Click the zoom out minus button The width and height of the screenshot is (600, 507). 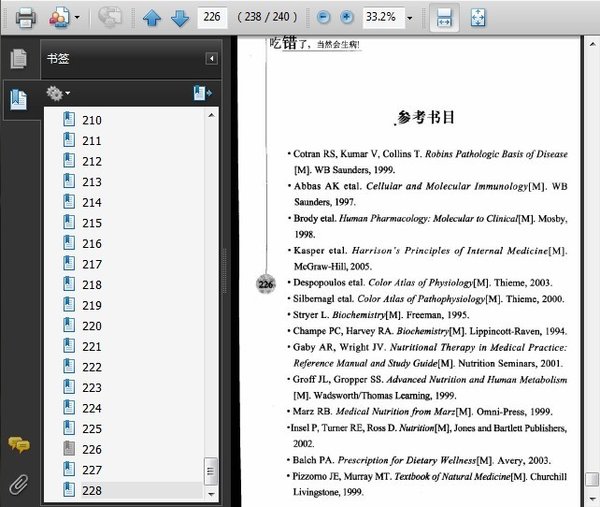(x=323, y=17)
